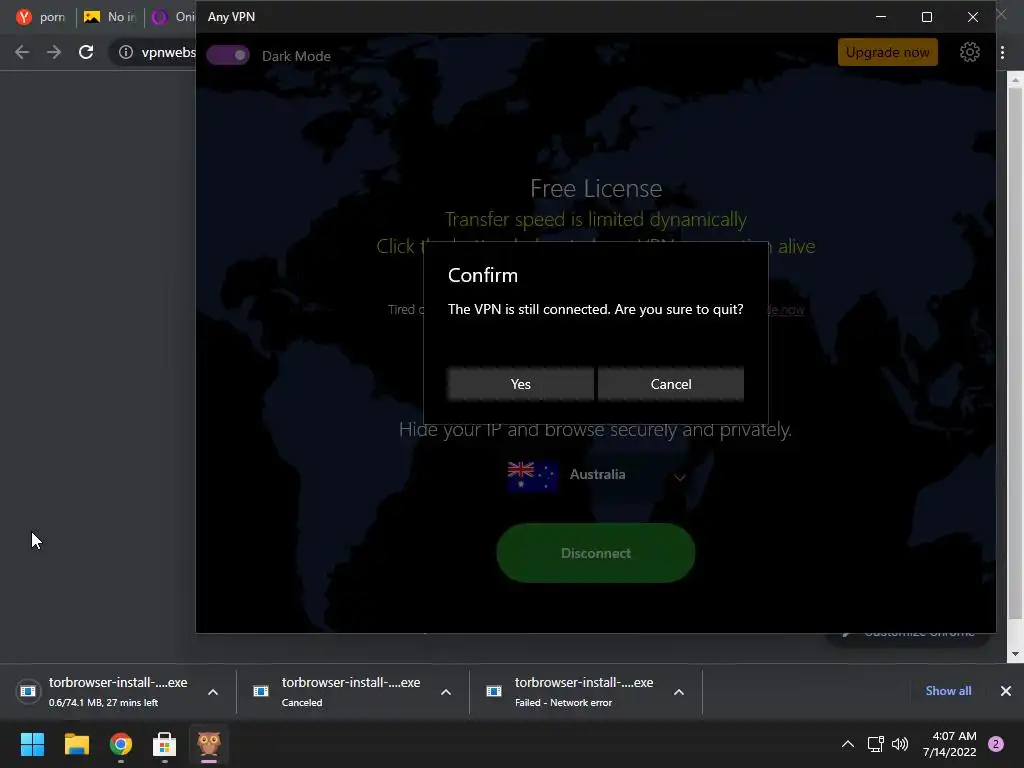Show hidden system tray icons
The image size is (1024, 768).
coord(848,744)
